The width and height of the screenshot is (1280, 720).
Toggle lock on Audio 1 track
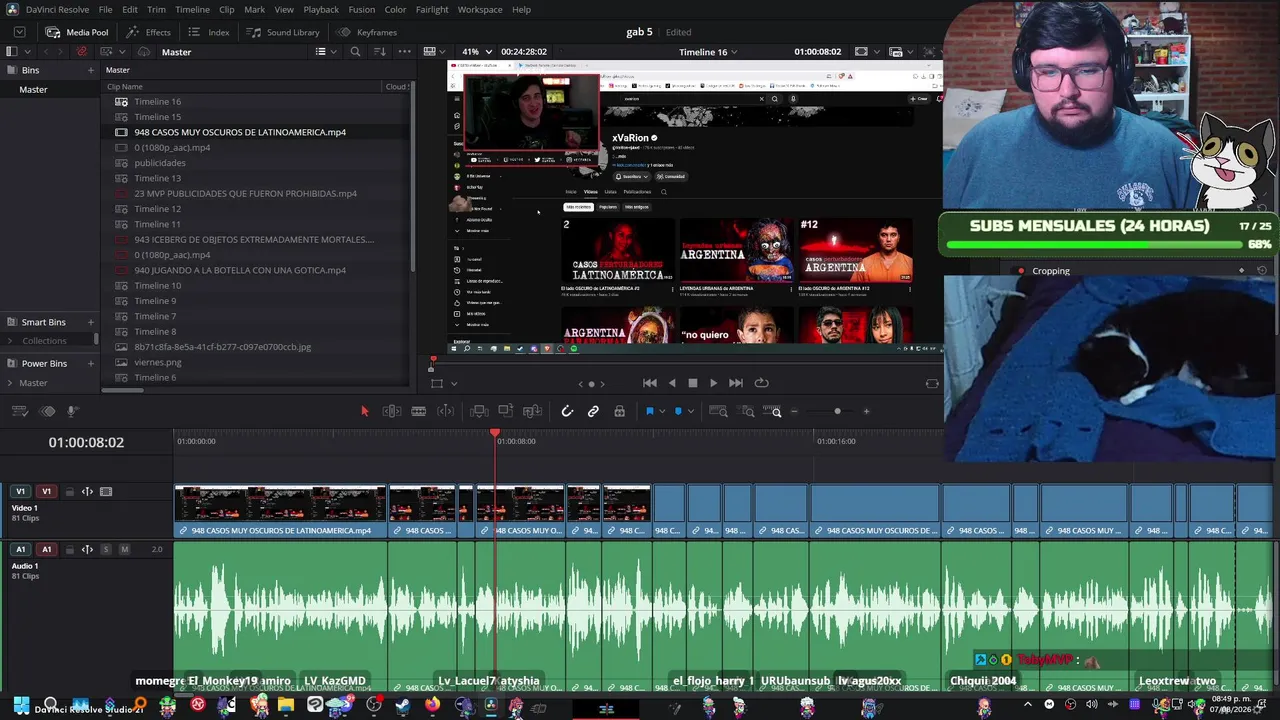(69, 549)
